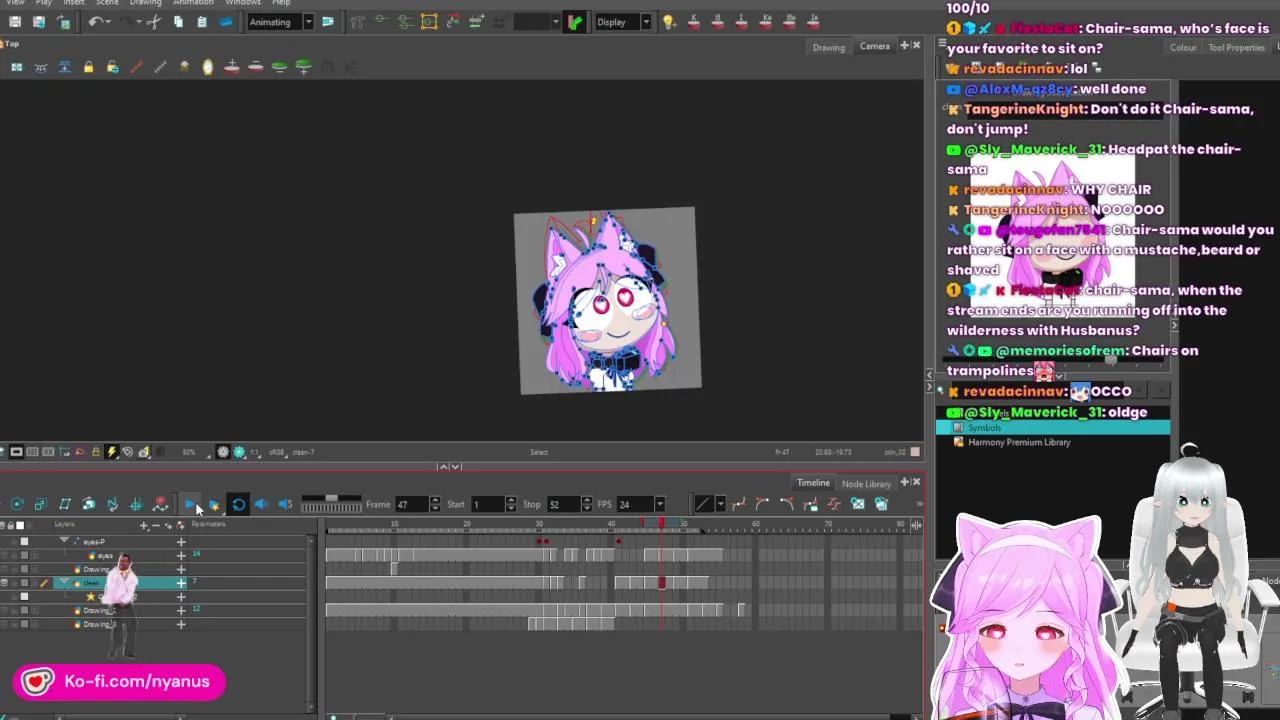Click the cyan gear icon under the camera view

point(239,452)
